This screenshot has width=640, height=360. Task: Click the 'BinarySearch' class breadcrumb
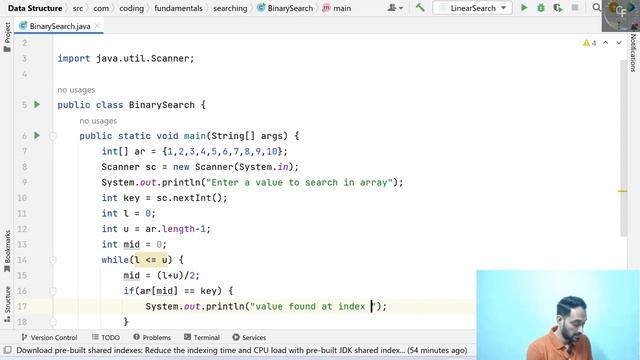click(285, 8)
